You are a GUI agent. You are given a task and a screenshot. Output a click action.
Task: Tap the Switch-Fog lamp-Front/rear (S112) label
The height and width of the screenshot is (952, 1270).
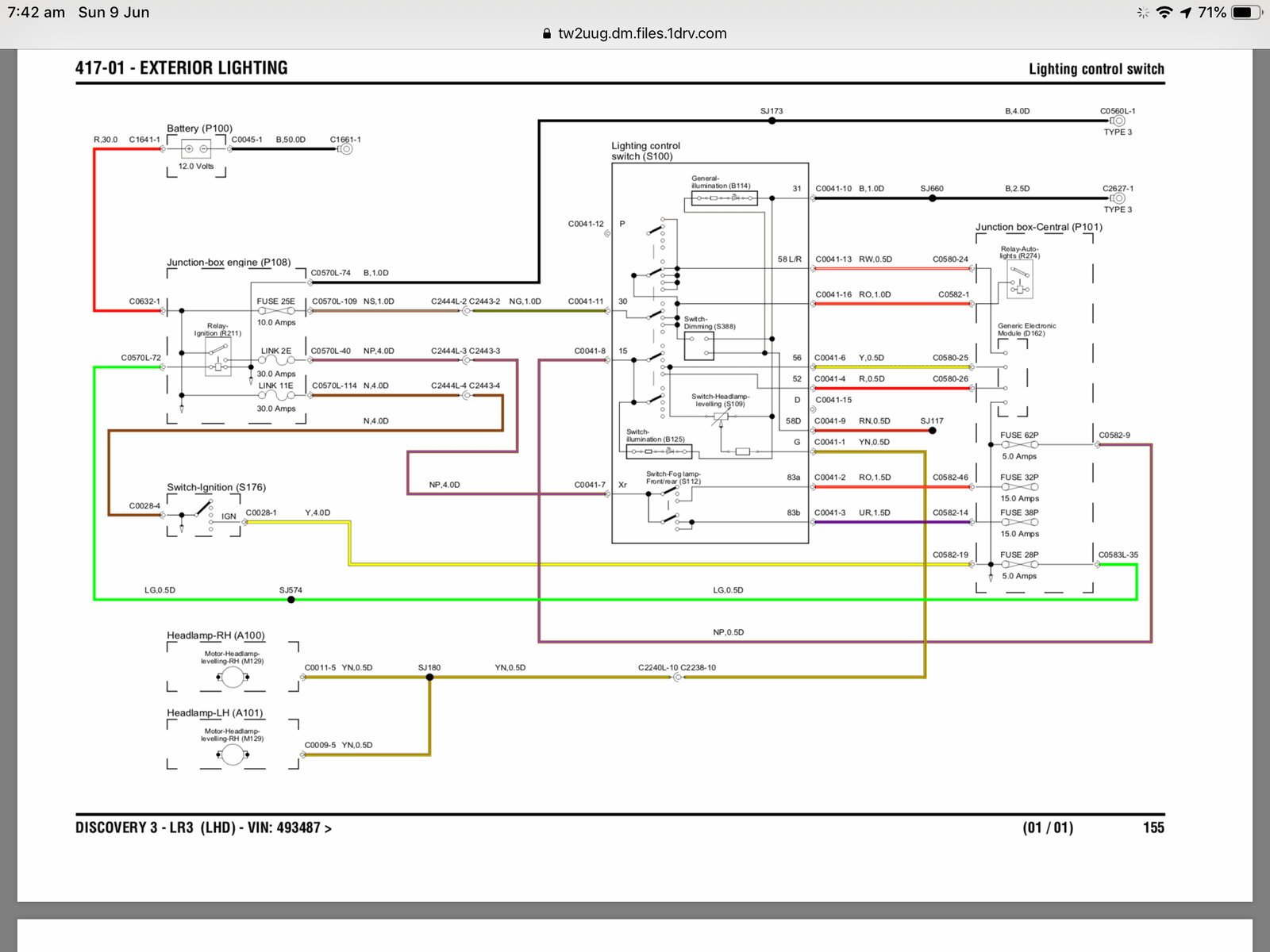coord(673,478)
